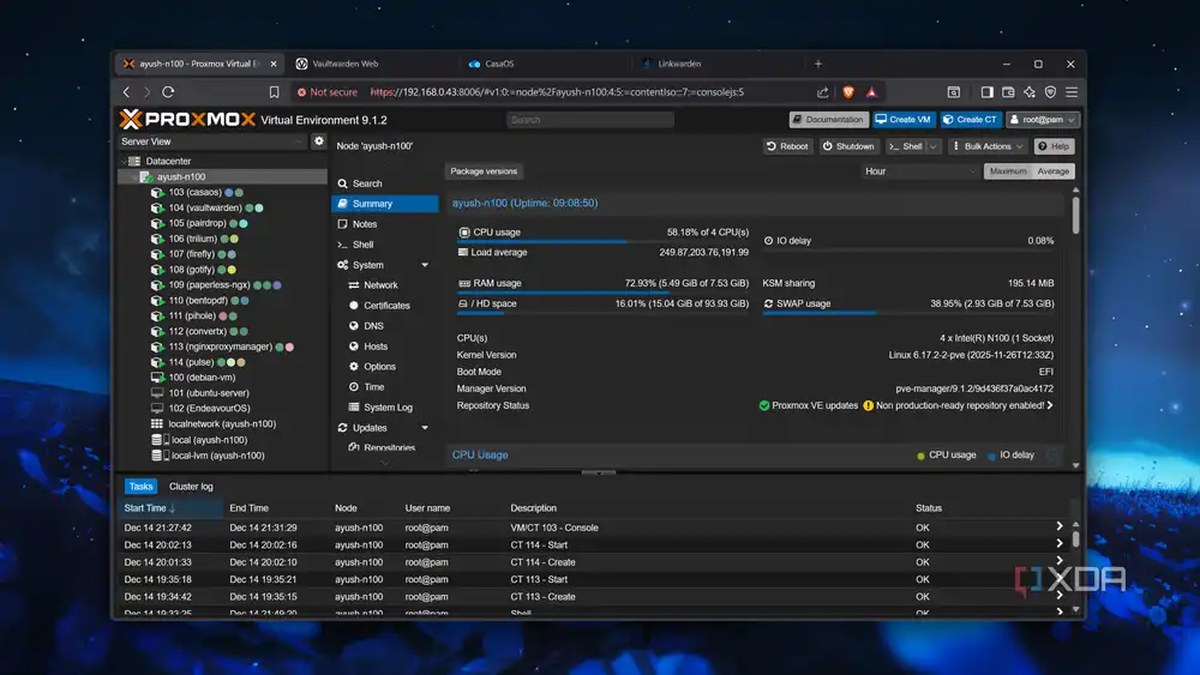Click the Help button

pos(1054,146)
